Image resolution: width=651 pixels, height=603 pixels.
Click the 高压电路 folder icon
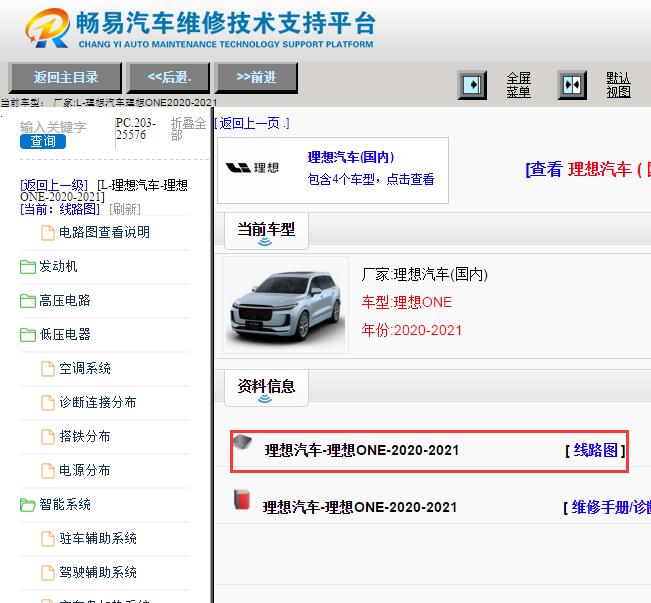click(27, 301)
